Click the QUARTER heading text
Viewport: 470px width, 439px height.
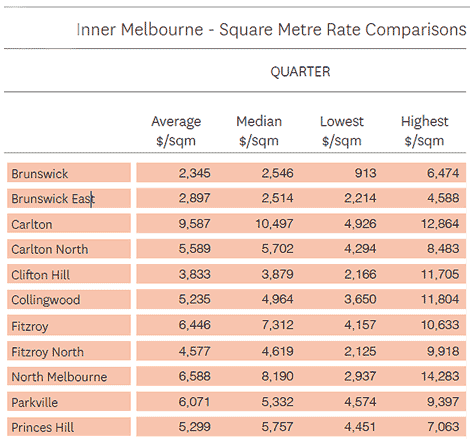[x=300, y=72]
